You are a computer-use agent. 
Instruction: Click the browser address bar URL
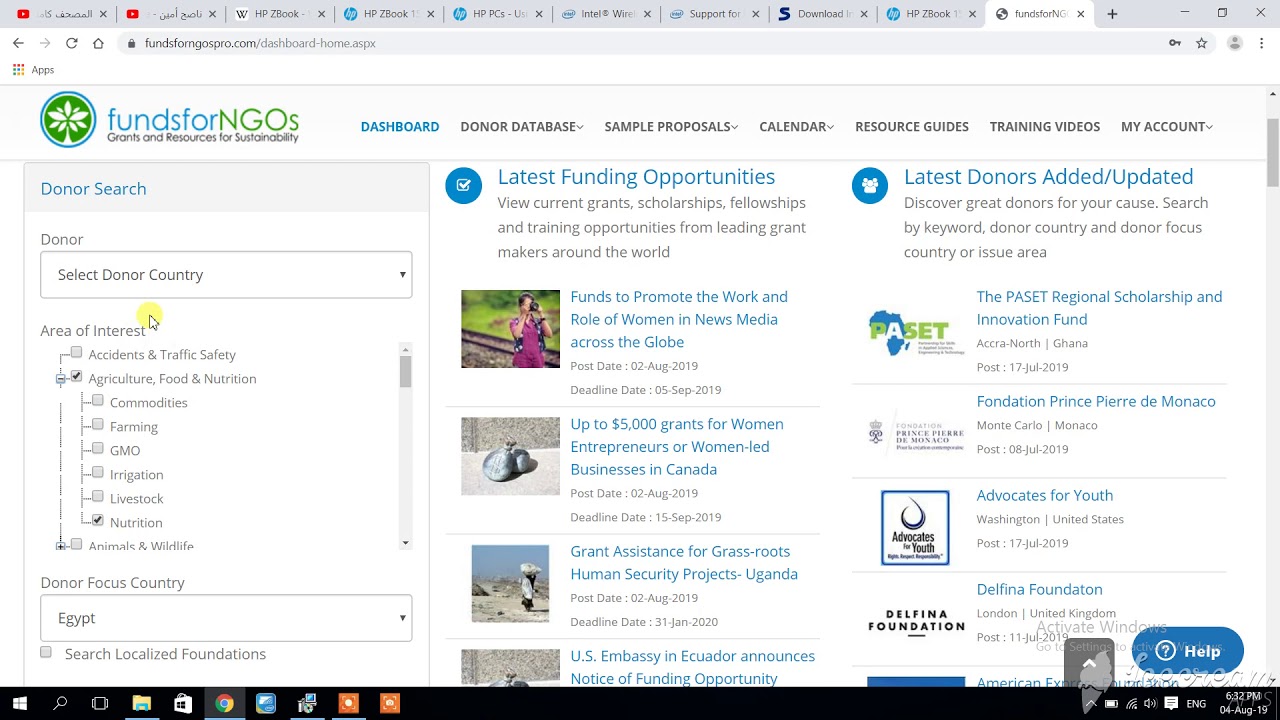pos(260,43)
